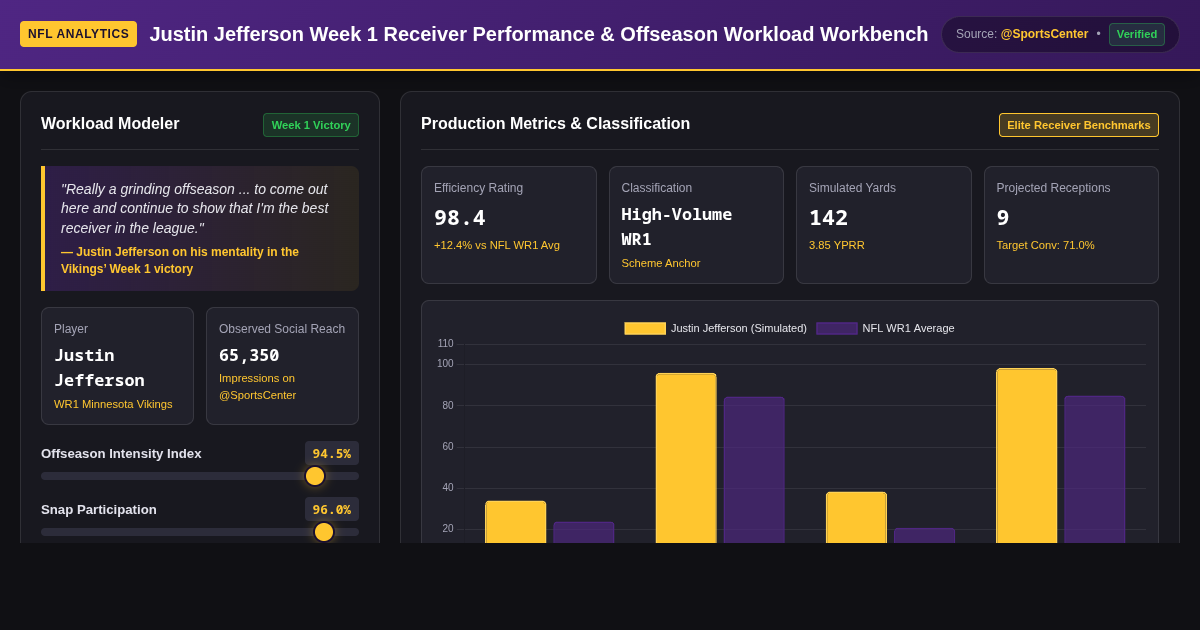Click the NFL ANALYTICS badge
Screen dimensions: 1200x630
pyautogui.click(x=78, y=34)
